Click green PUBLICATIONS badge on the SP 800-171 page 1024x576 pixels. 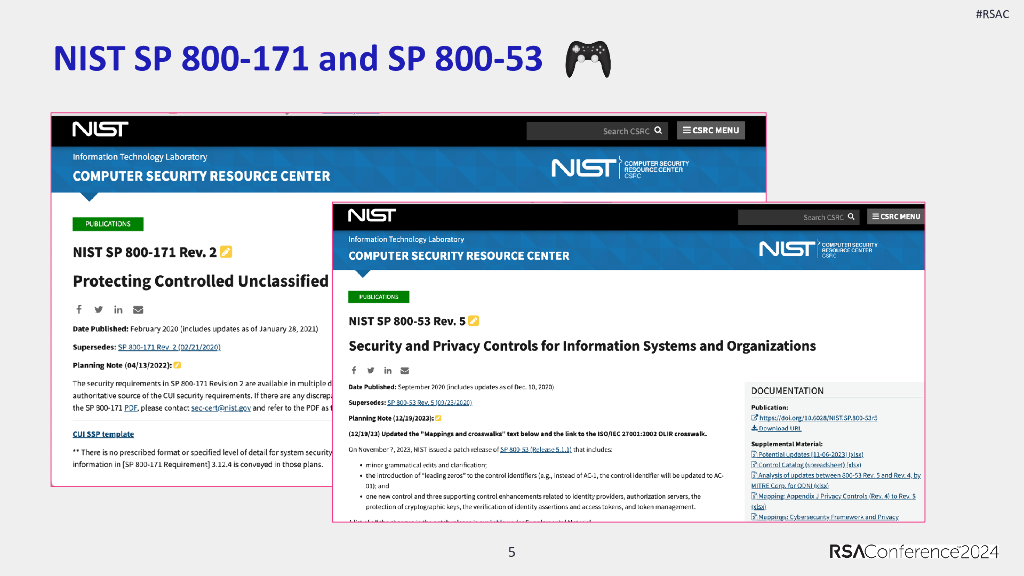click(107, 224)
